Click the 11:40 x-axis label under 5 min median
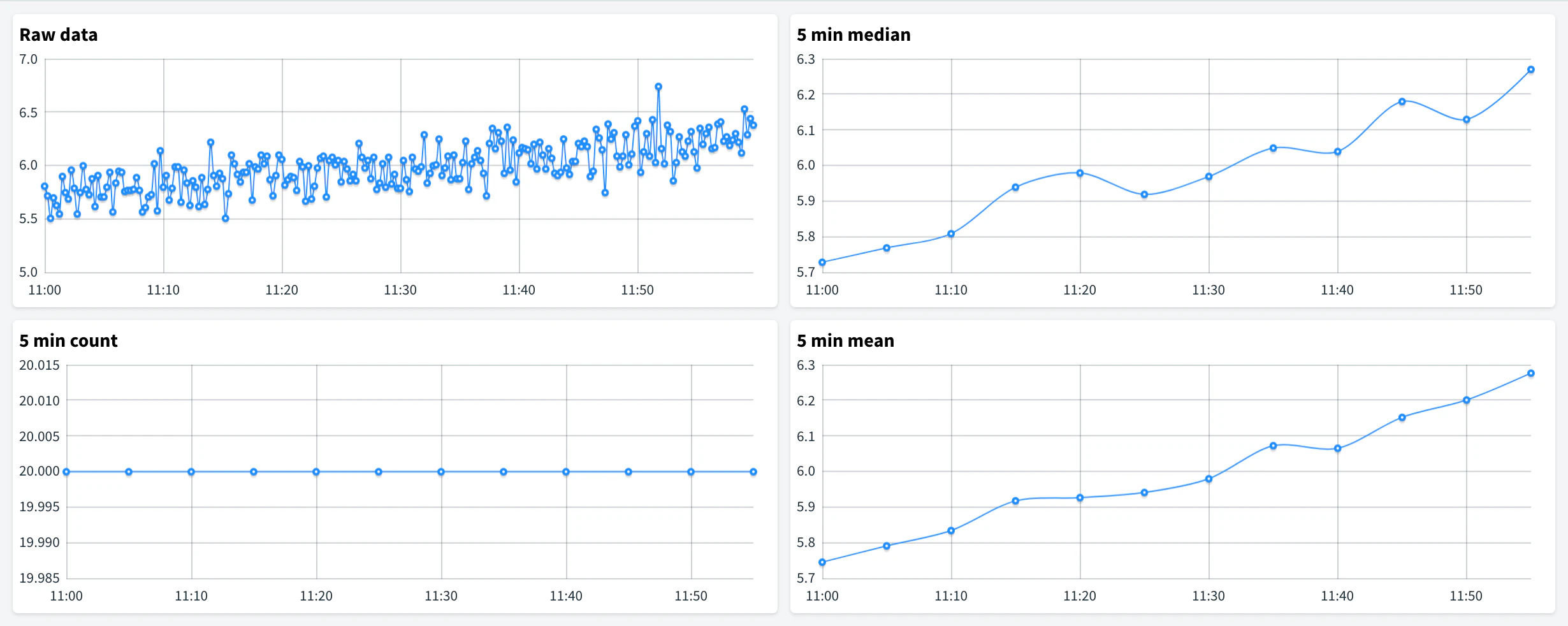 [x=1337, y=290]
